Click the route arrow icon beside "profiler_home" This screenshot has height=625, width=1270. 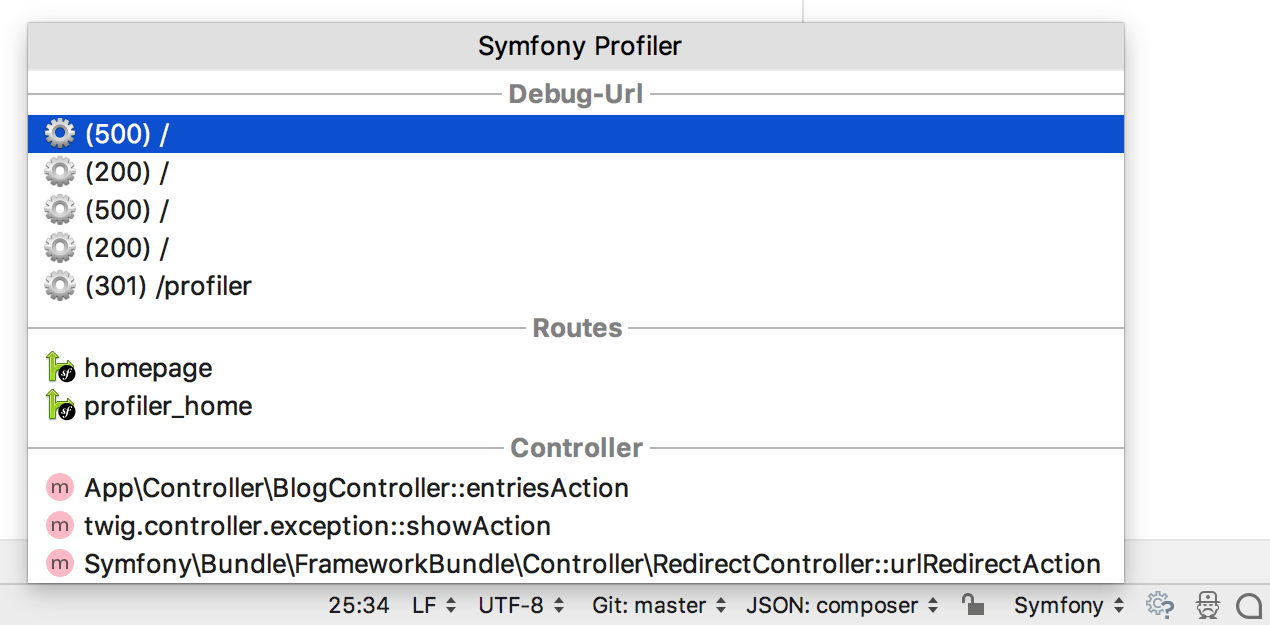(61, 405)
